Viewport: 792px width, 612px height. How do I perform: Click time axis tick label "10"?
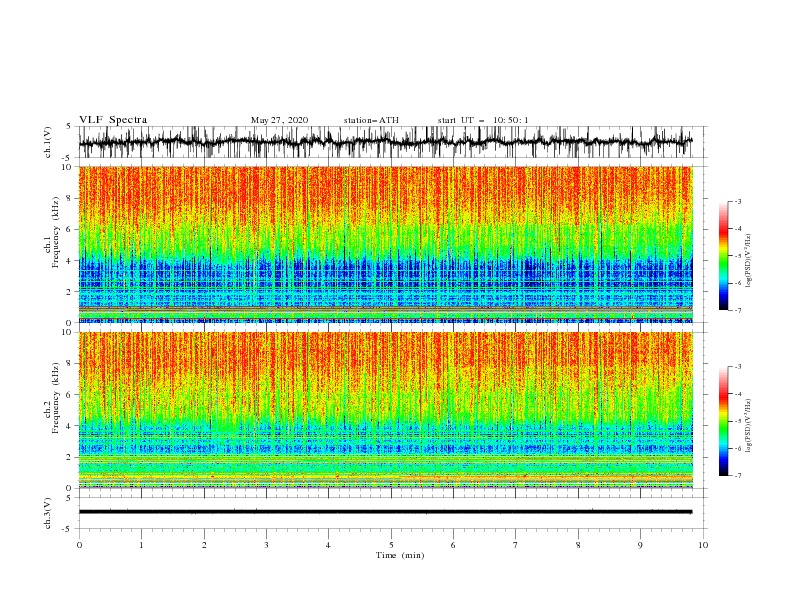pyautogui.click(x=703, y=545)
